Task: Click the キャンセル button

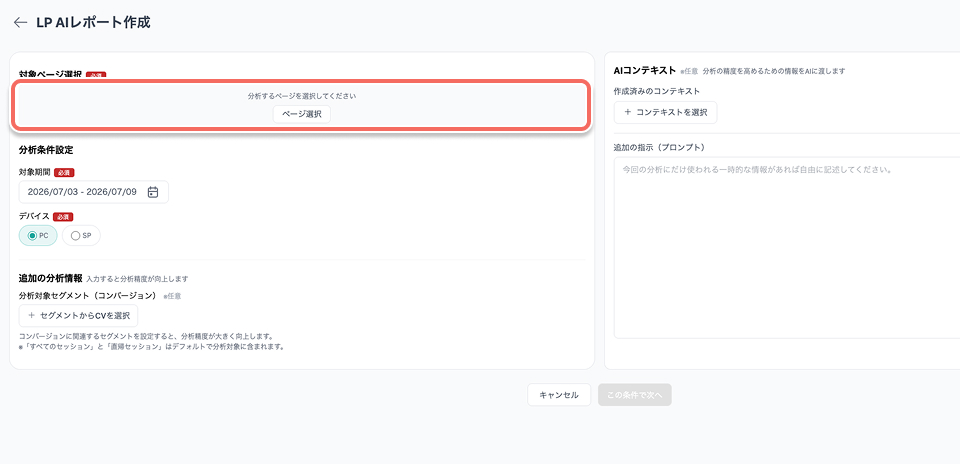Action: pyautogui.click(x=559, y=395)
